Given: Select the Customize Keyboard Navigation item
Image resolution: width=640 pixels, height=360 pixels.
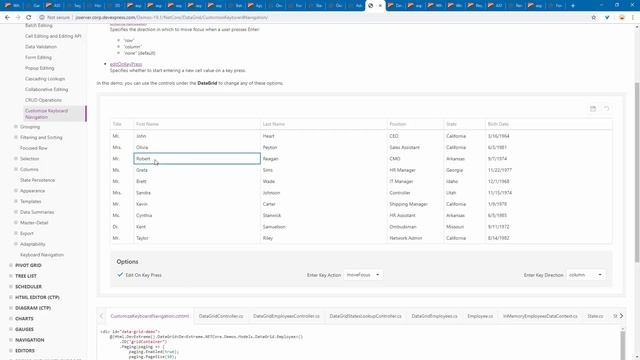Looking at the screenshot, I should coord(54,114).
